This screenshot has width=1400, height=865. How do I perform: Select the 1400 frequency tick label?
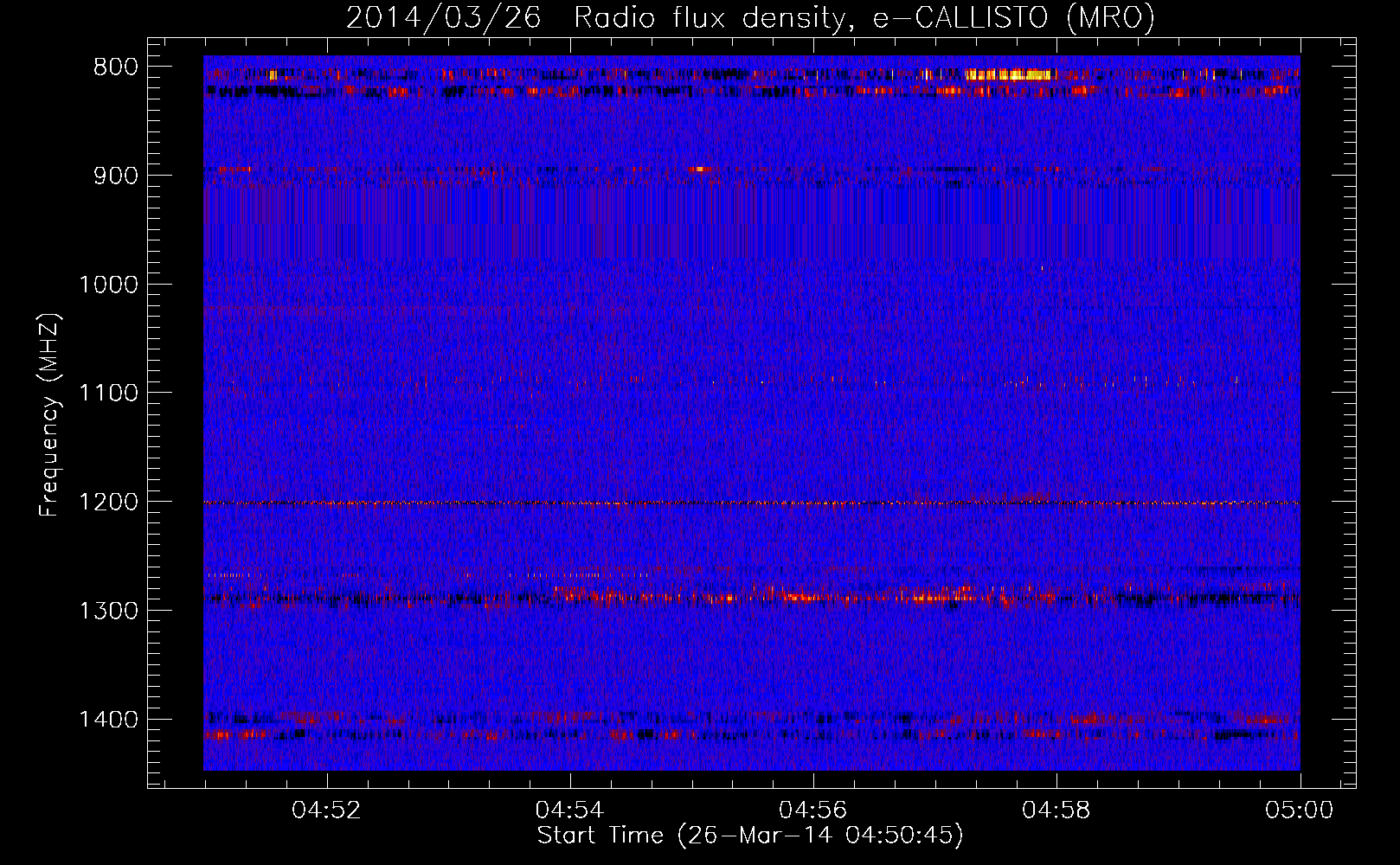(x=108, y=720)
